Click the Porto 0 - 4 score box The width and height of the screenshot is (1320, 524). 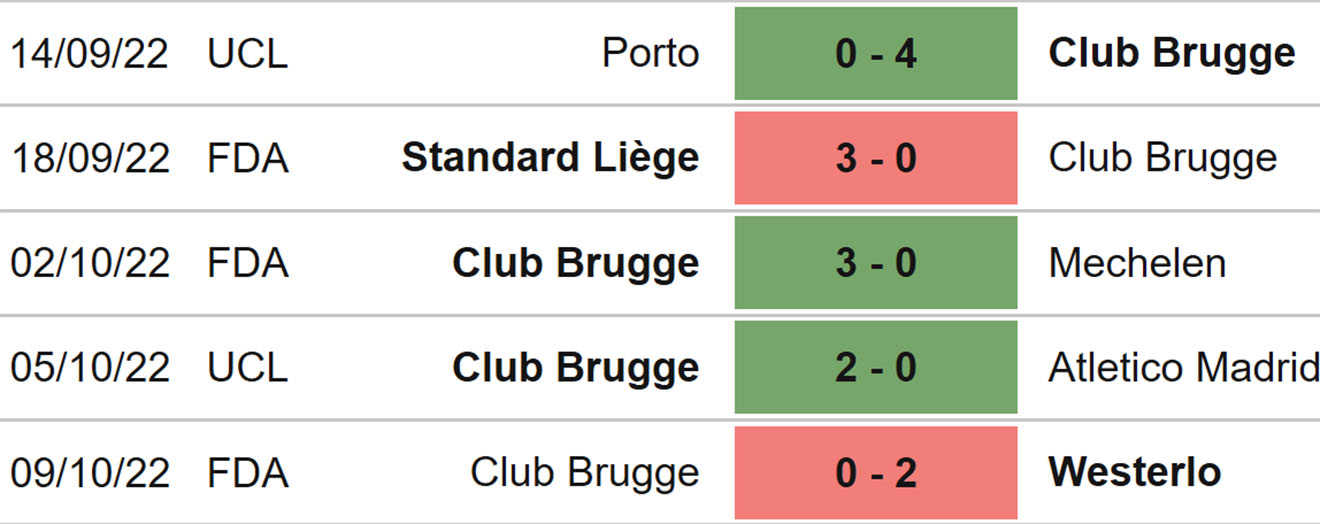[x=876, y=54]
